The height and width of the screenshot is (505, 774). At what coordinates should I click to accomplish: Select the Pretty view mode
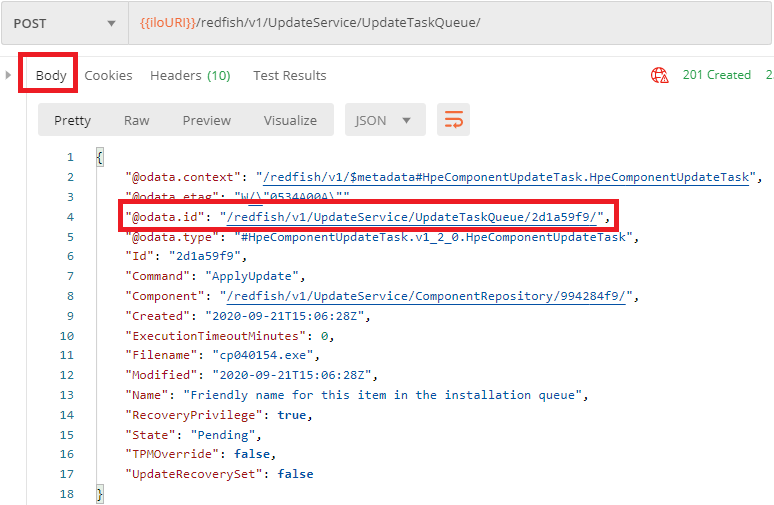pyautogui.click(x=72, y=120)
